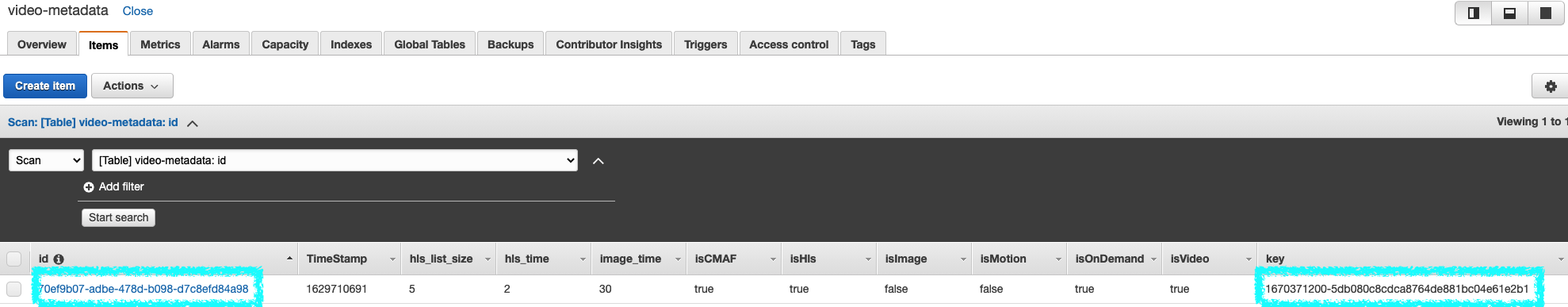Collapse the Scan: [Table] video-metadata header
Viewport: 1568px width, 307px height.
(192, 123)
